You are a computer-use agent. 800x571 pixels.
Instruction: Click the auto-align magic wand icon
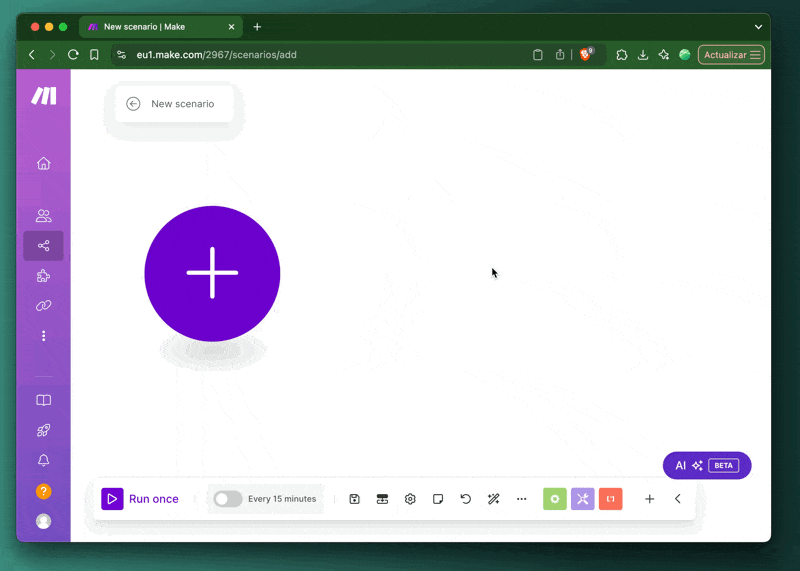pos(493,499)
